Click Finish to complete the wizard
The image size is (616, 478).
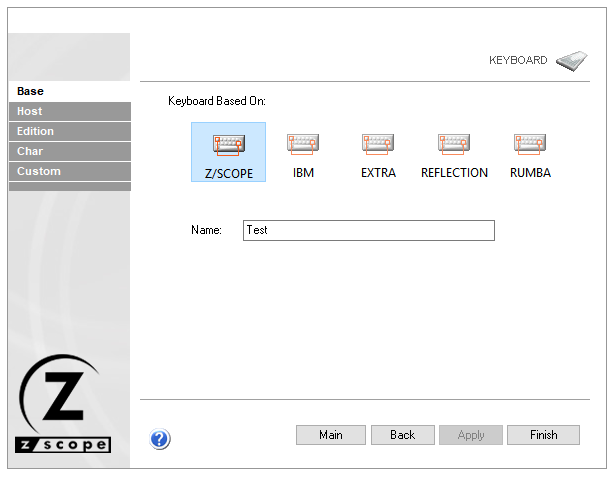pyautogui.click(x=543, y=435)
